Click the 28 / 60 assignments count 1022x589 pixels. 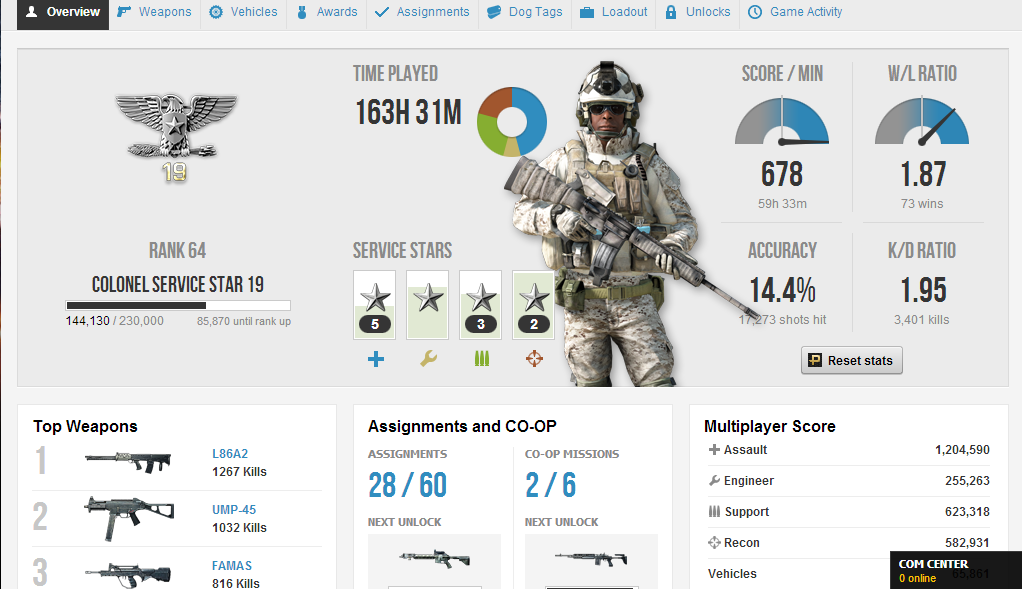[x=407, y=485]
